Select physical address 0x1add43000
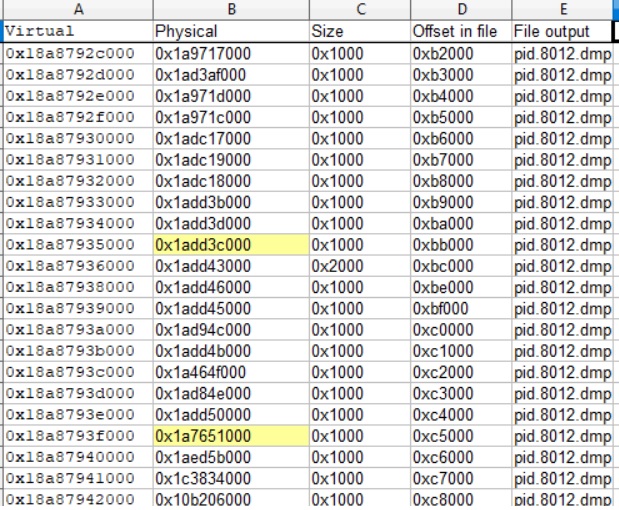Screen dimensions: 619x510 pyautogui.click(x=231, y=266)
